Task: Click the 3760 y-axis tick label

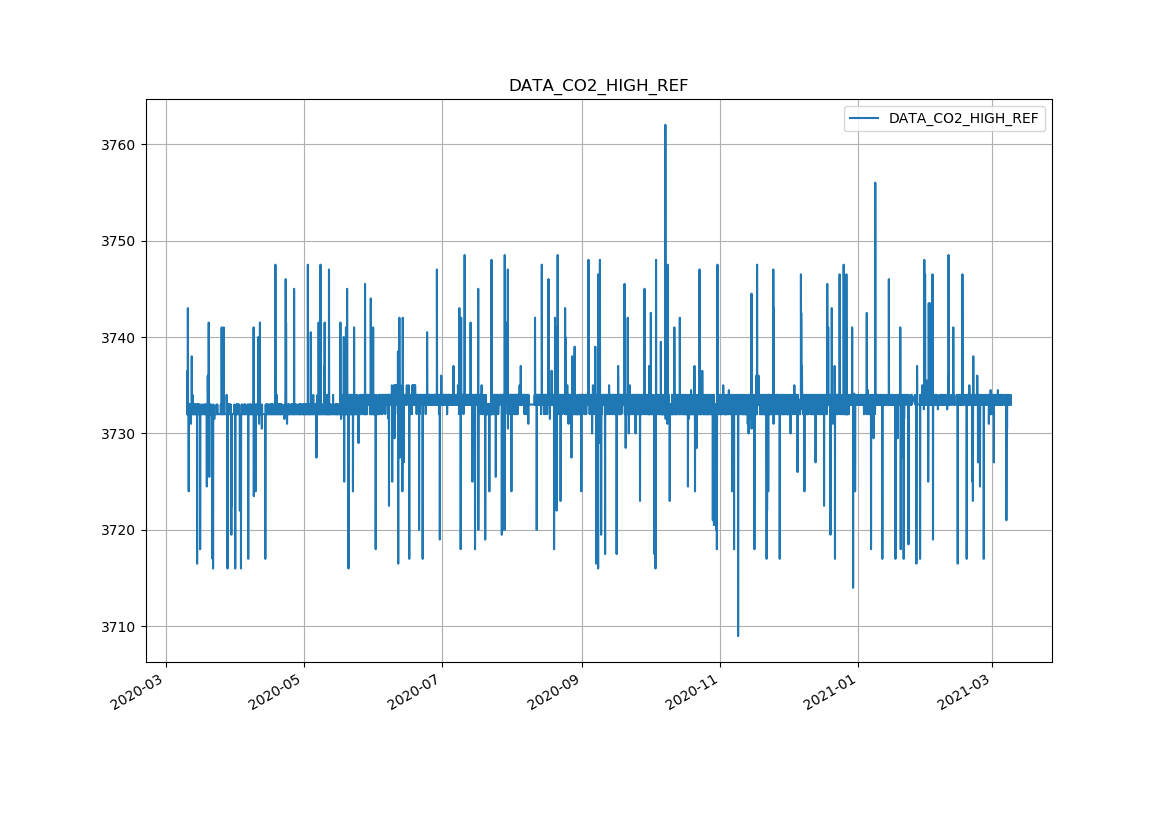Action: pyautogui.click(x=118, y=145)
